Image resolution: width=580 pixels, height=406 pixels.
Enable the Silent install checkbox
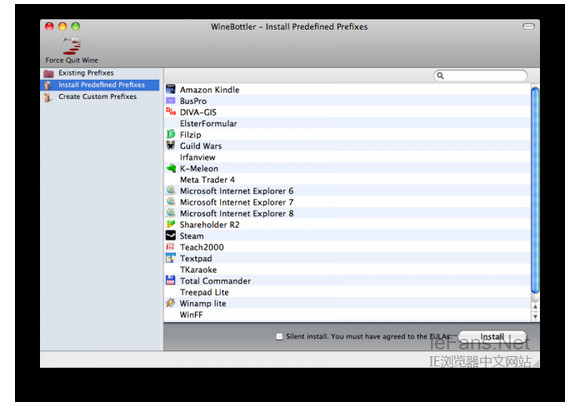pyautogui.click(x=280, y=336)
